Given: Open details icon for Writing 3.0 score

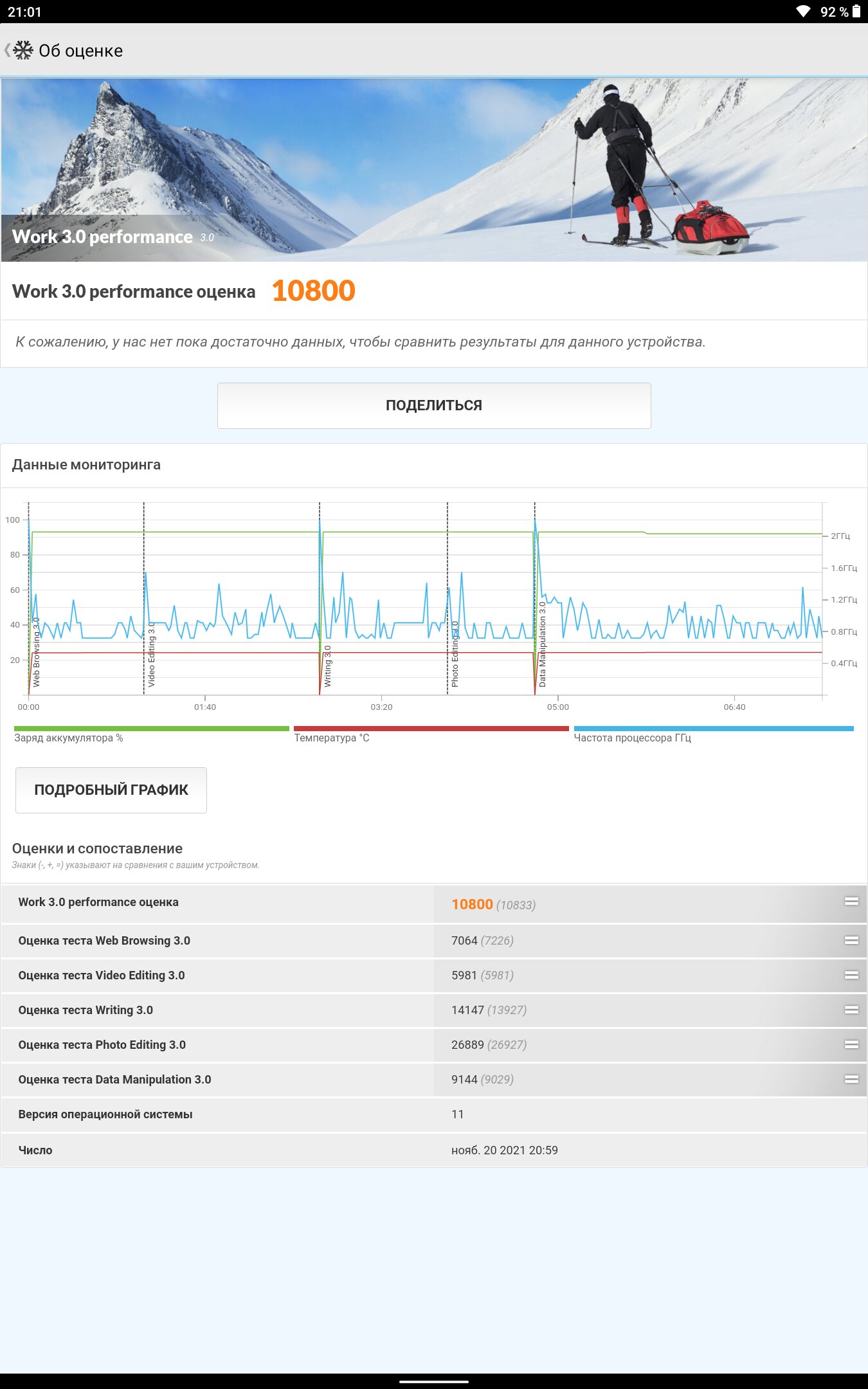Looking at the screenshot, I should coord(851,1010).
